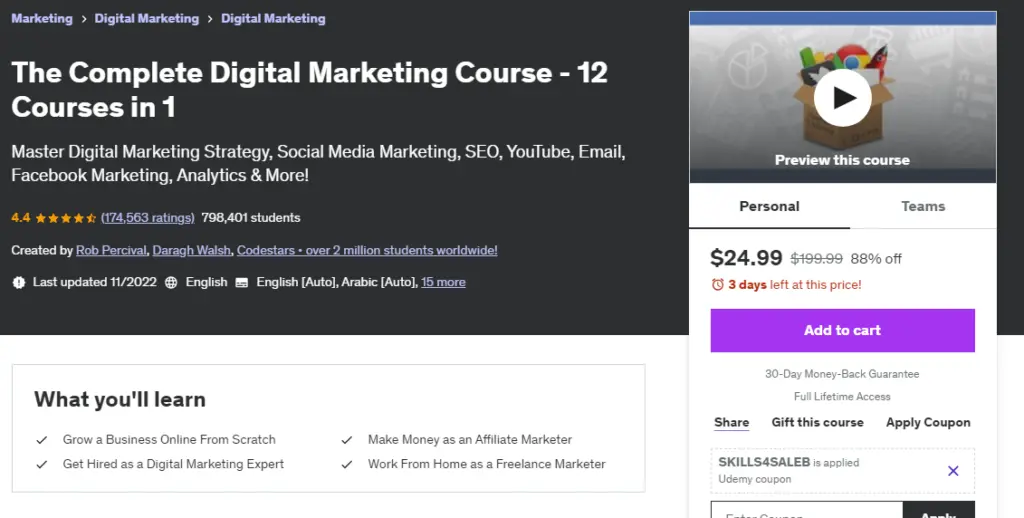Click the Preview this course label
This screenshot has width=1024, height=518.
(842, 160)
